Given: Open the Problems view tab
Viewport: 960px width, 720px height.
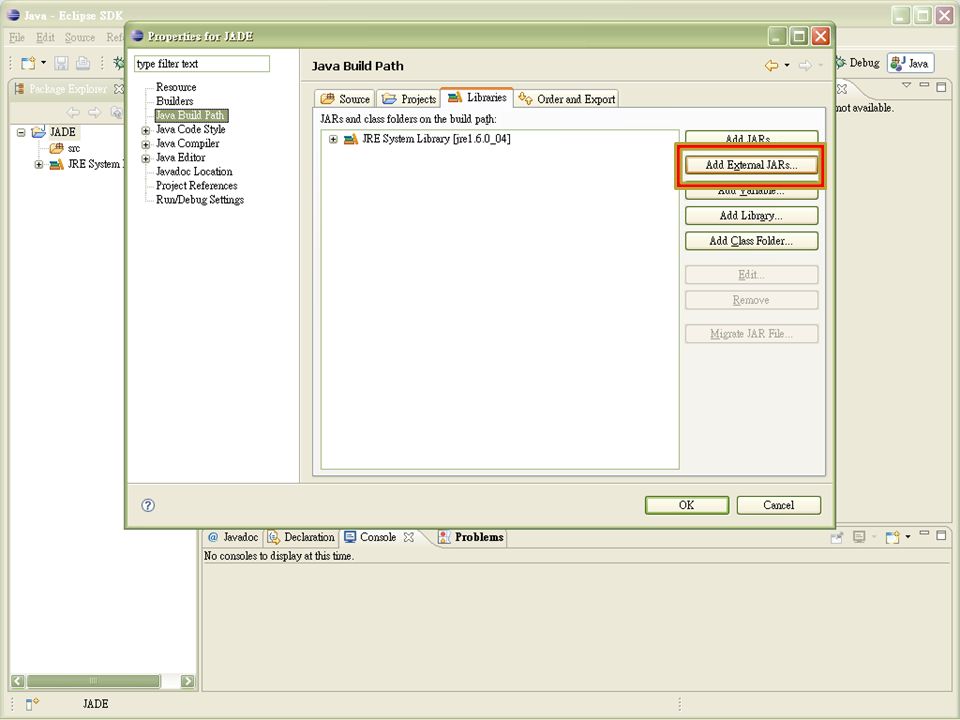Looking at the screenshot, I should tap(471, 537).
